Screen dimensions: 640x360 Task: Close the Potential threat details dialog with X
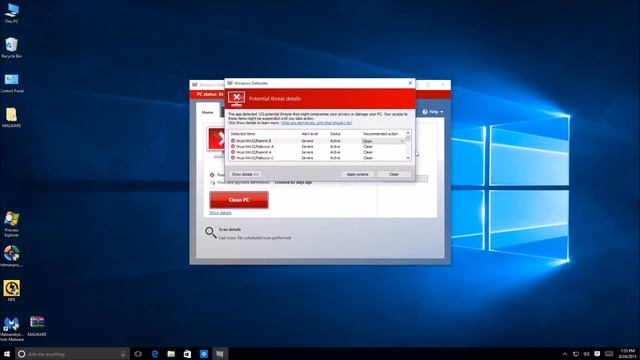coord(410,83)
